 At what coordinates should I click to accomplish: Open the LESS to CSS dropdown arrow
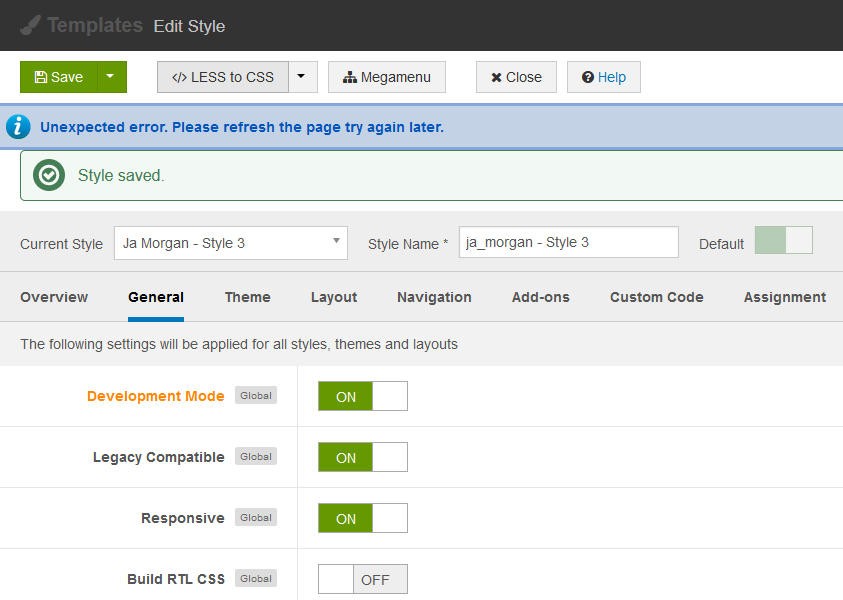pos(303,77)
